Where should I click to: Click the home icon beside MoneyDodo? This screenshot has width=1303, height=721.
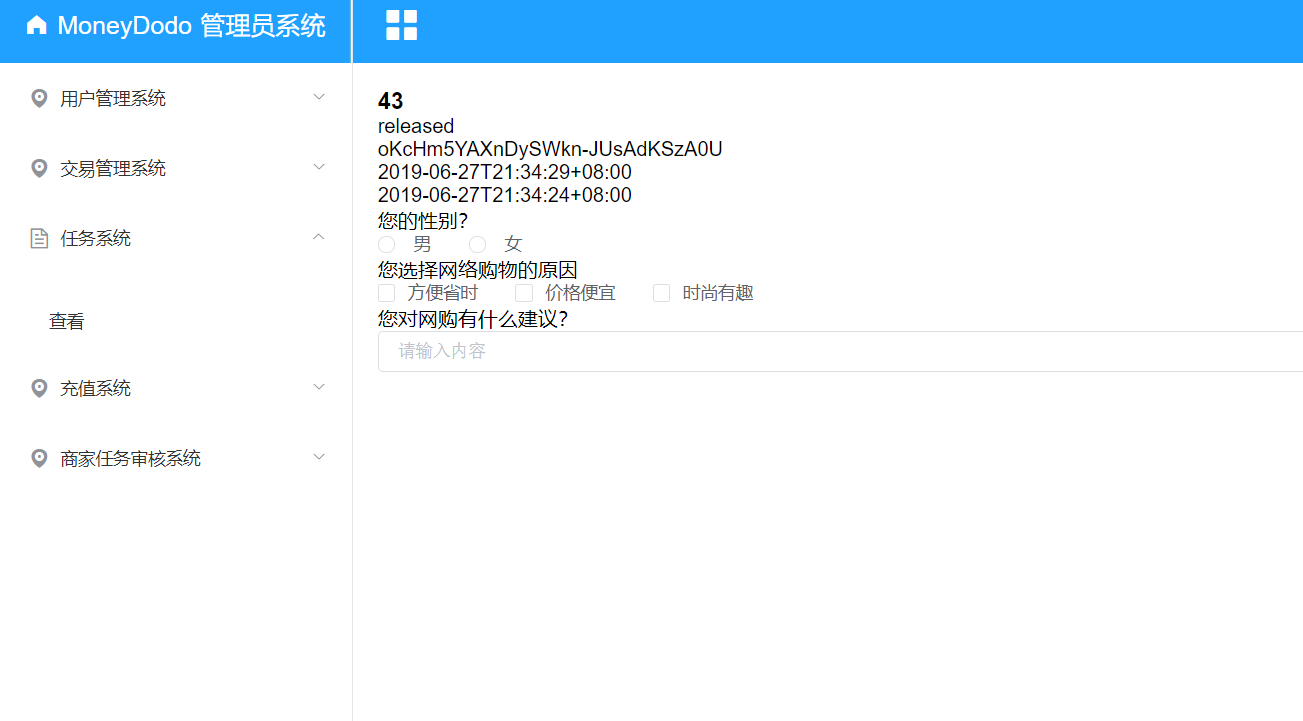click(x=37, y=25)
